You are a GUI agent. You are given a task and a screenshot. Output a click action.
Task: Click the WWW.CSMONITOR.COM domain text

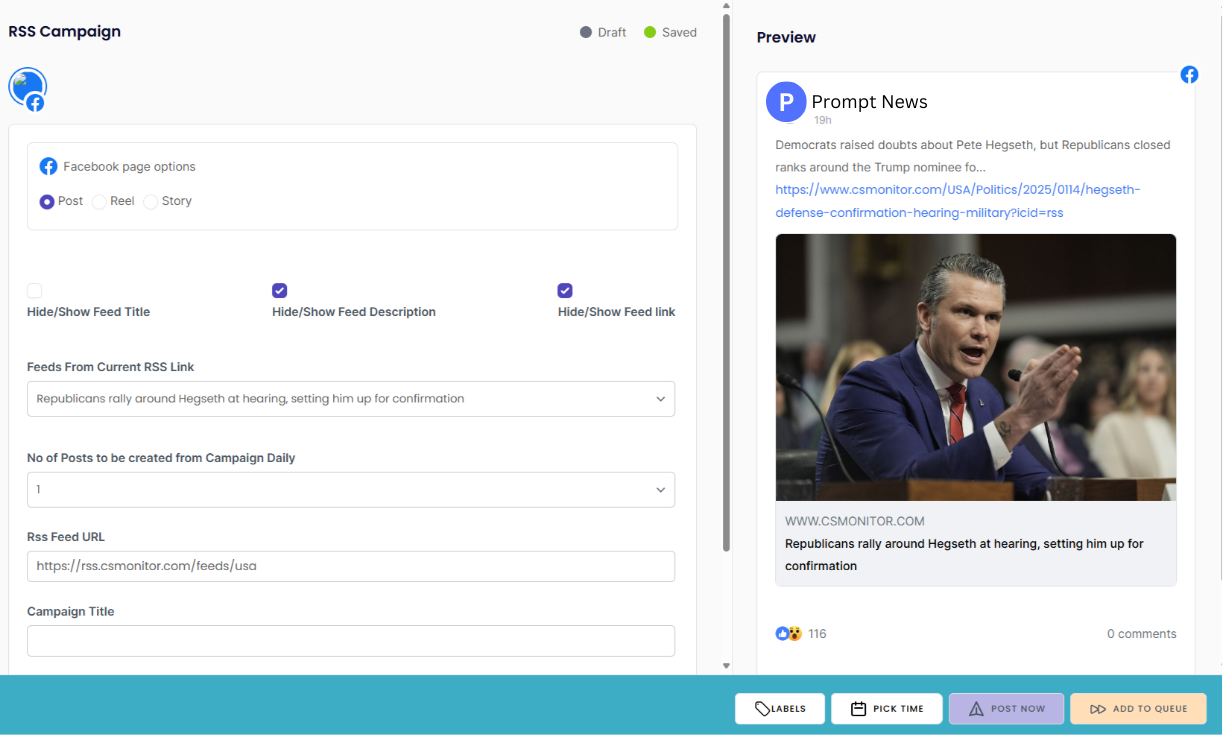[x=855, y=521]
